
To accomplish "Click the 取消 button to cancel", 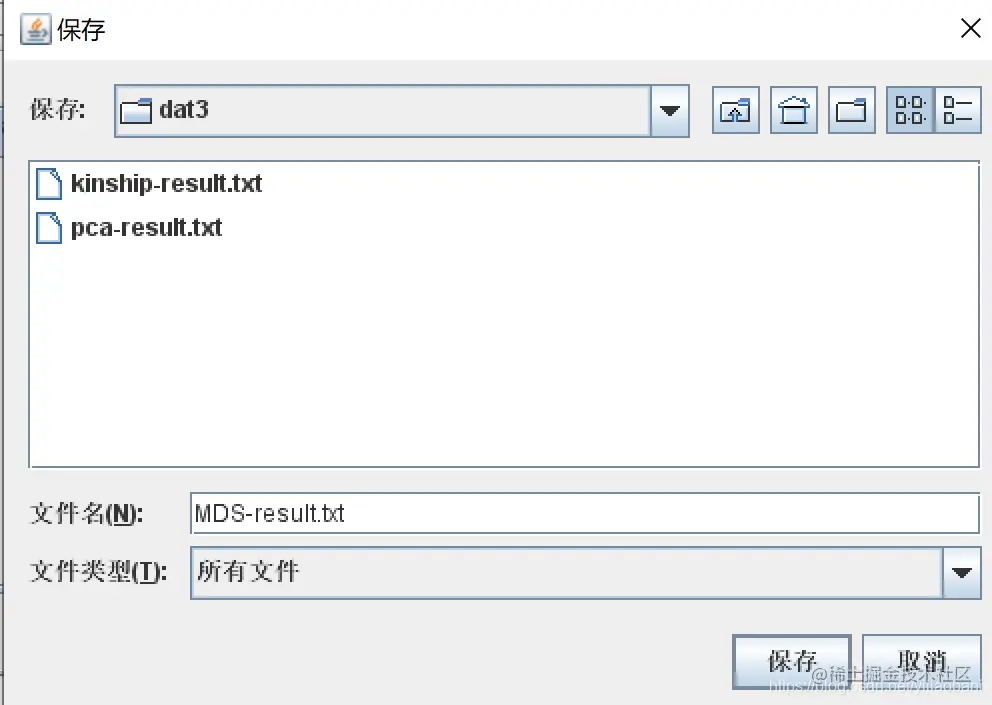I will click(922, 662).
